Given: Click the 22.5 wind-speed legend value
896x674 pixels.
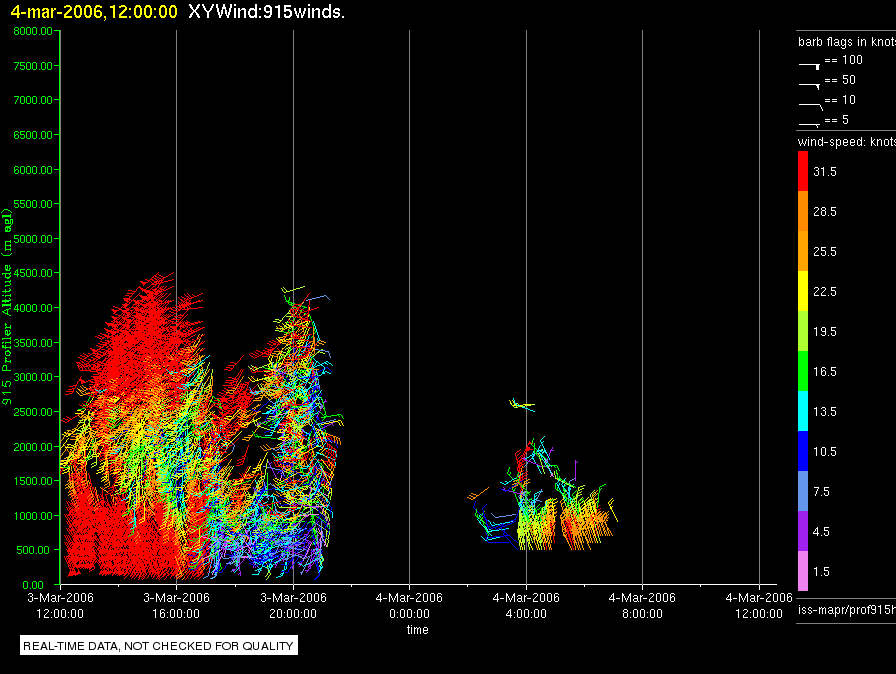Looking at the screenshot, I should pyautogui.click(x=825, y=292).
